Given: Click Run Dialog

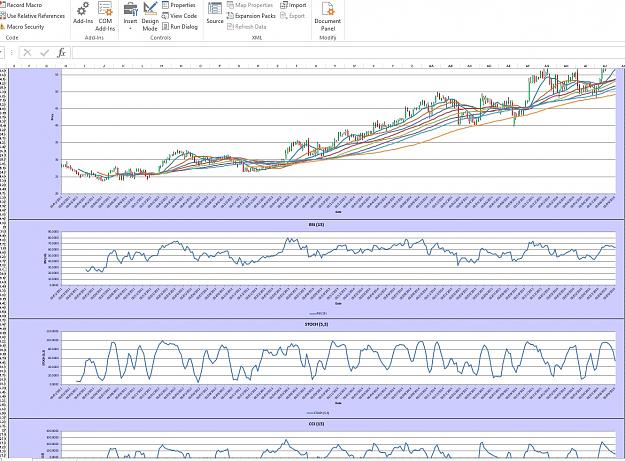Looking at the screenshot, I should [180, 27].
